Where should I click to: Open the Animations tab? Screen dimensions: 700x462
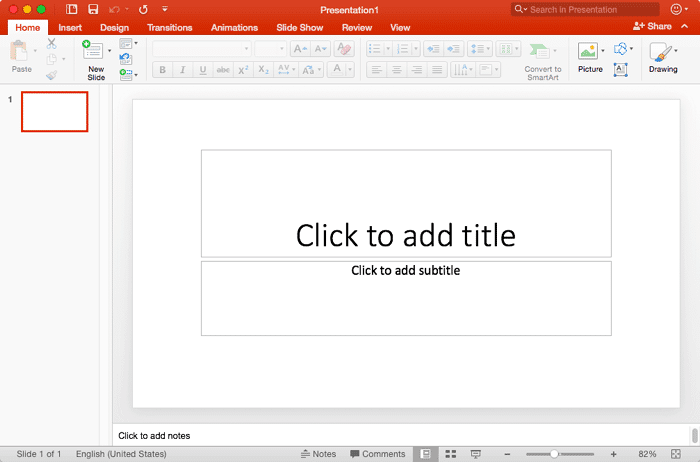(x=234, y=28)
